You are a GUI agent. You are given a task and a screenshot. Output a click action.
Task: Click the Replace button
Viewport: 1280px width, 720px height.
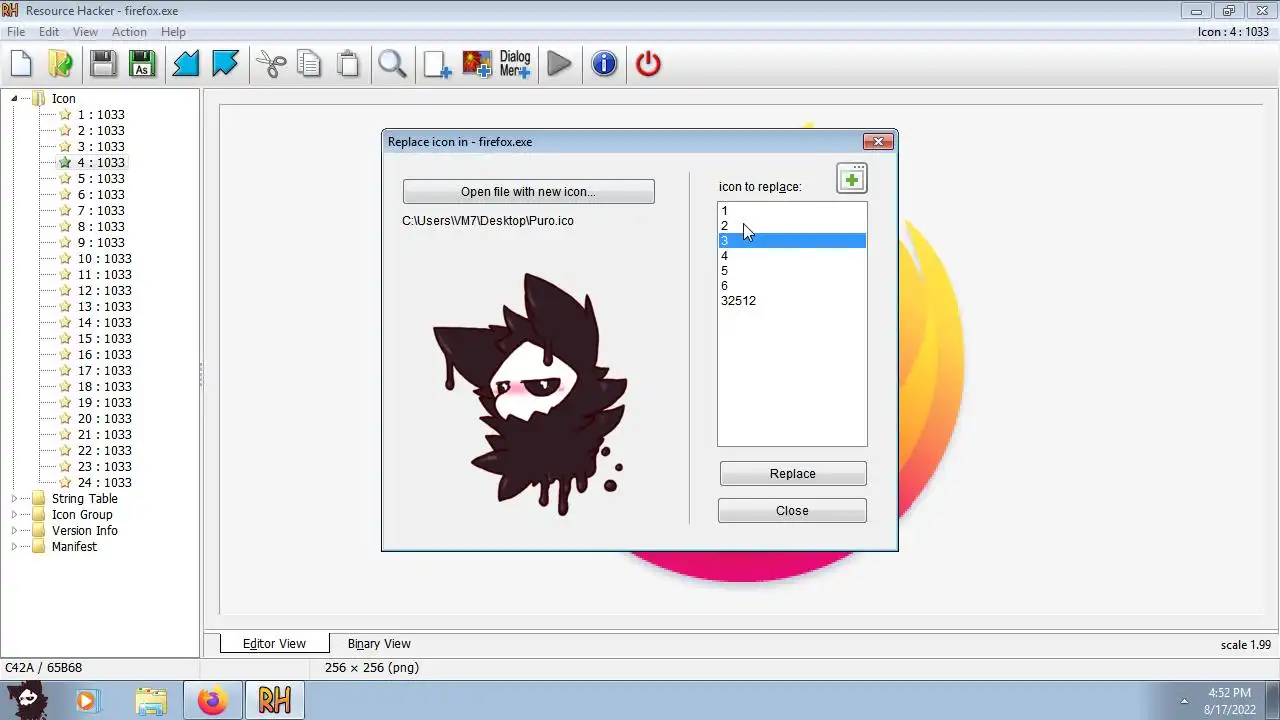792,473
